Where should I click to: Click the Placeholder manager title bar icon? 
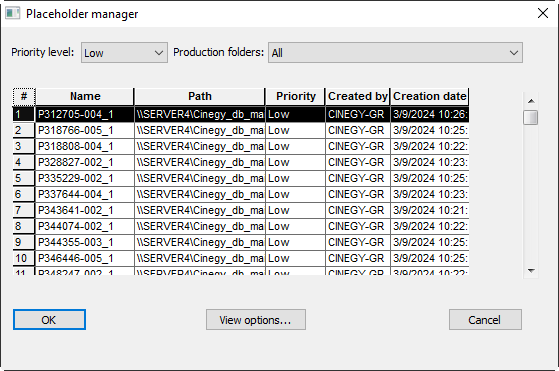[12, 14]
